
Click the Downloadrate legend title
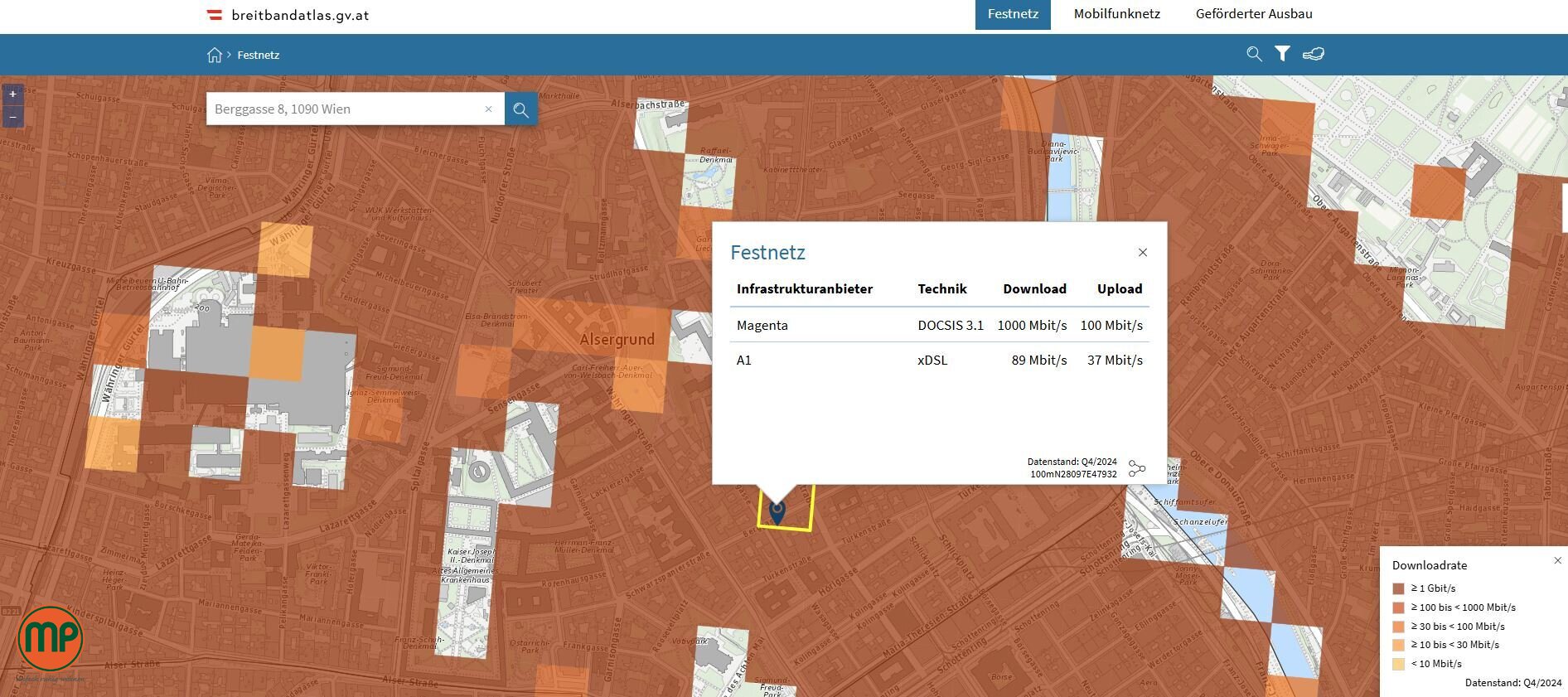1430,565
